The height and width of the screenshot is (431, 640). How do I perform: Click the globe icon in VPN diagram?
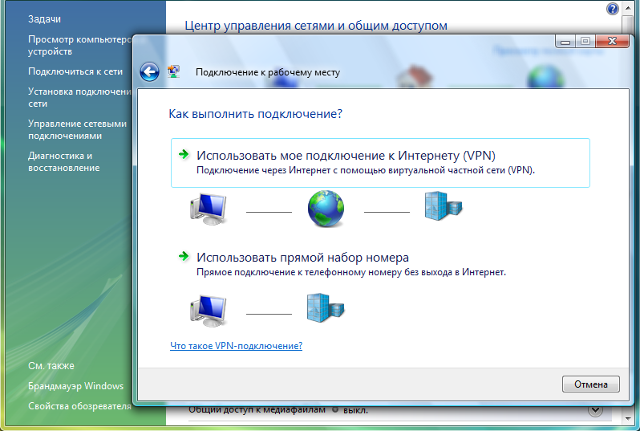326,209
